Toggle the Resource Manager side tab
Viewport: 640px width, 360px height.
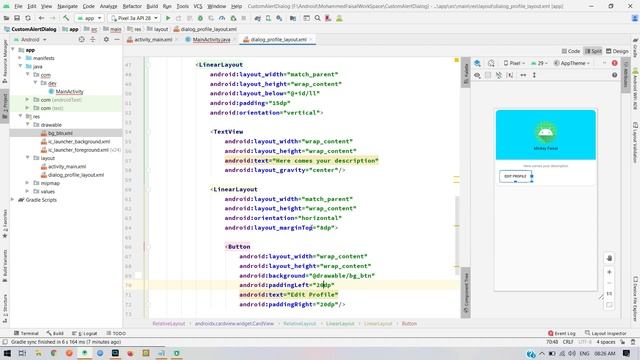tap(5, 61)
